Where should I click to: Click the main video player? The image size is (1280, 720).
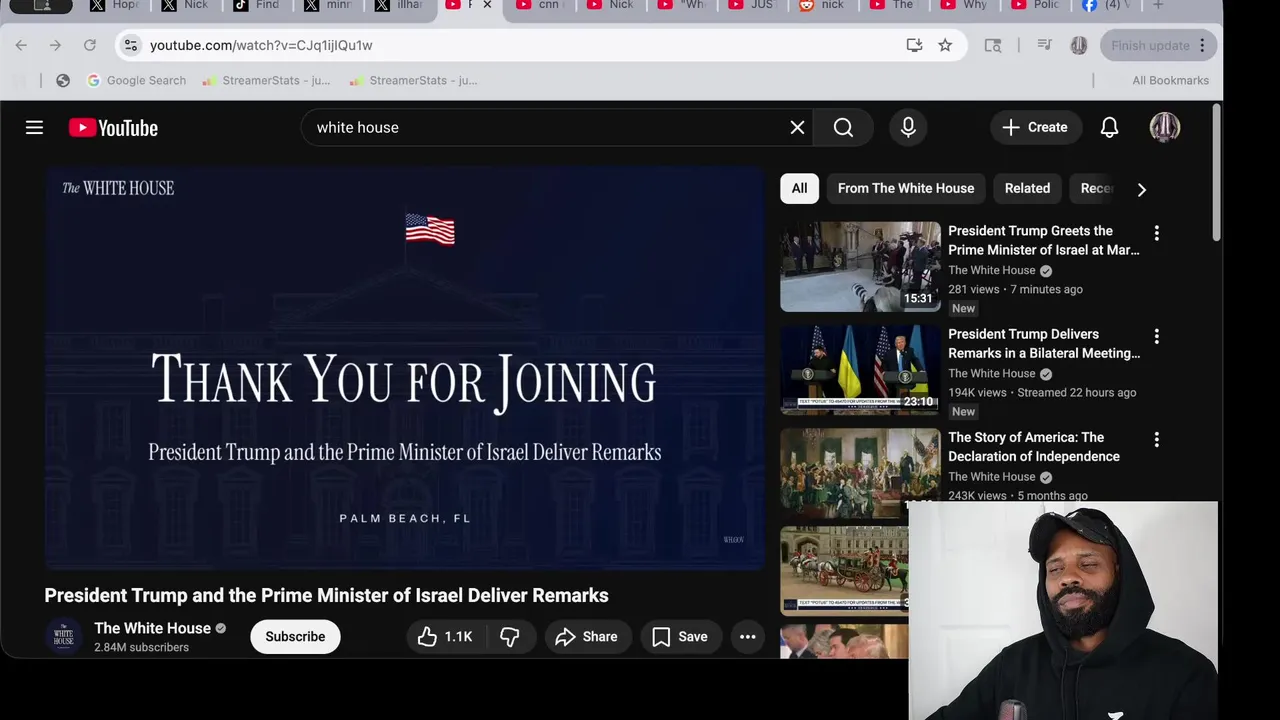click(x=404, y=368)
